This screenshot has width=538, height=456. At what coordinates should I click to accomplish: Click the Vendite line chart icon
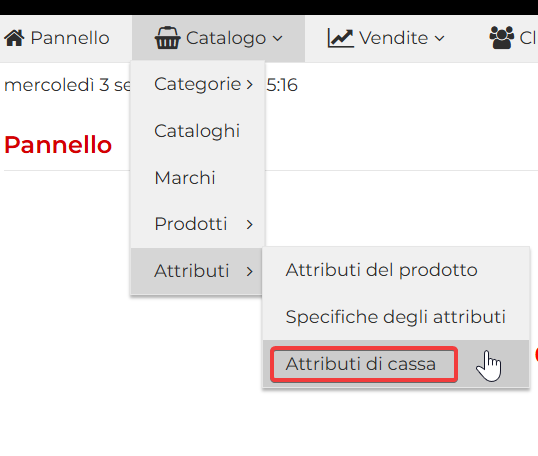340,38
